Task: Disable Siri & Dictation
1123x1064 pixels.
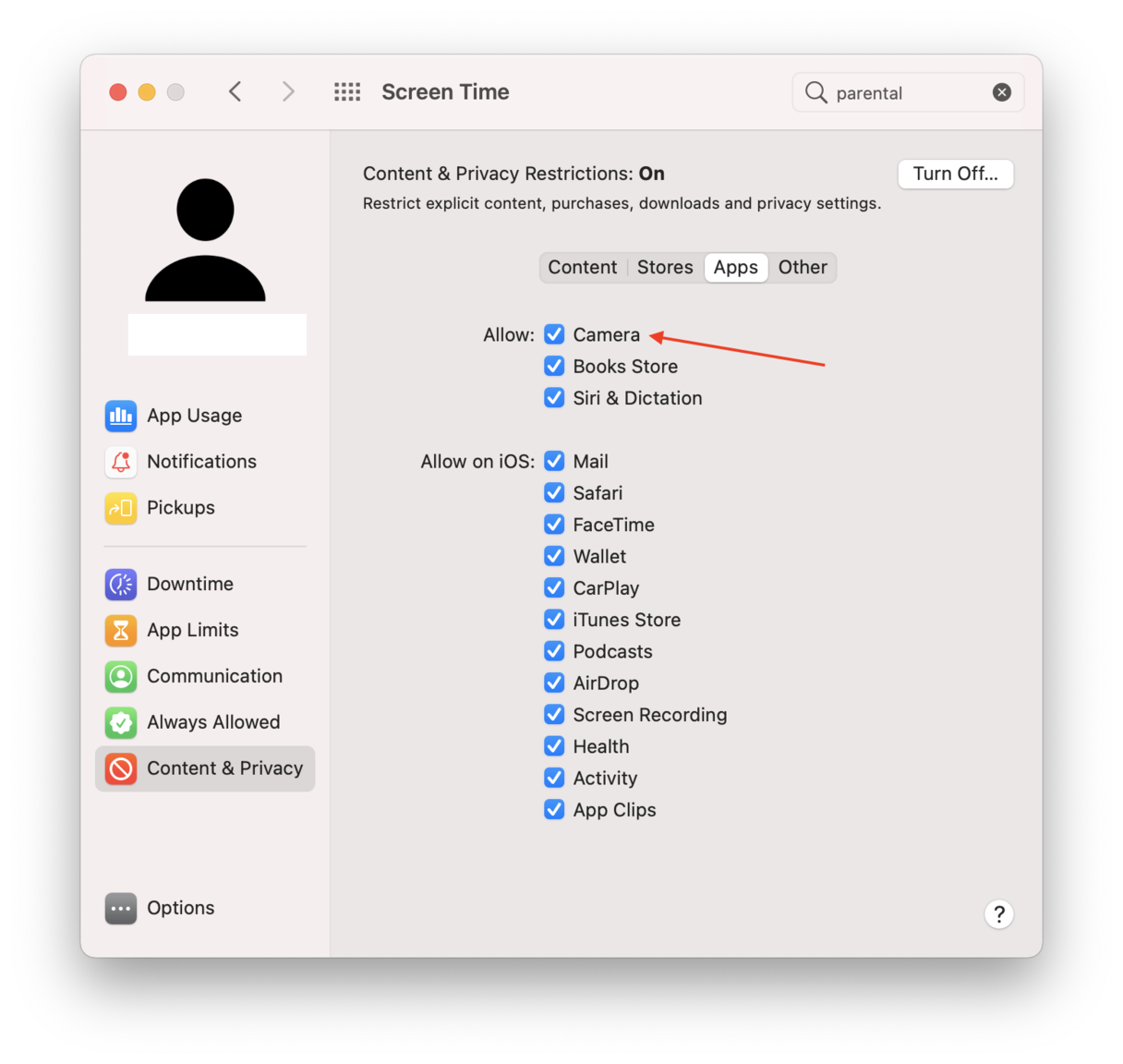Action: [x=554, y=397]
